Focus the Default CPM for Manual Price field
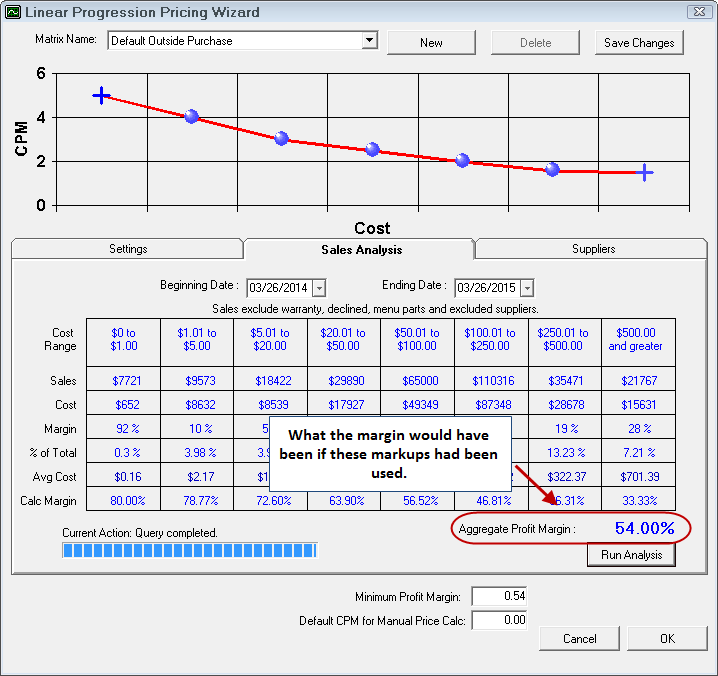The height and width of the screenshot is (676, 718). 498,621
